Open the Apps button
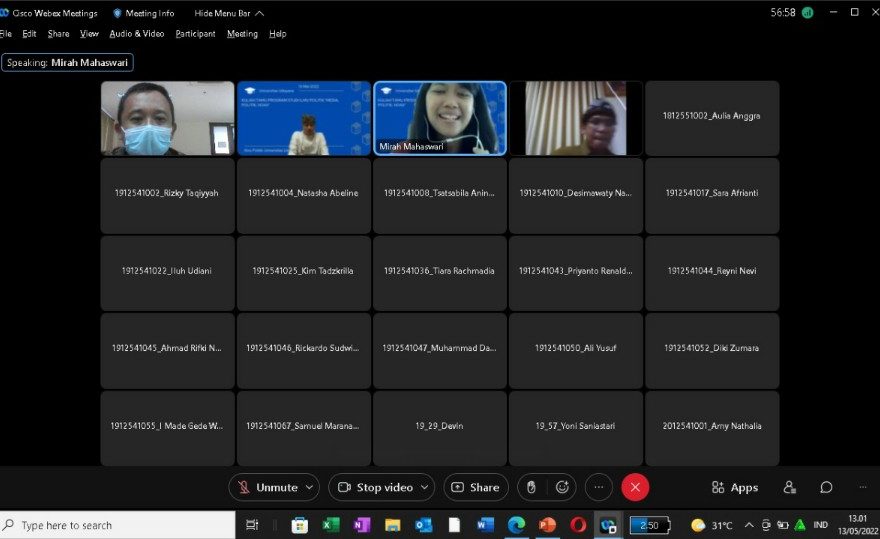The image size is (880, 539). point(735,487)
